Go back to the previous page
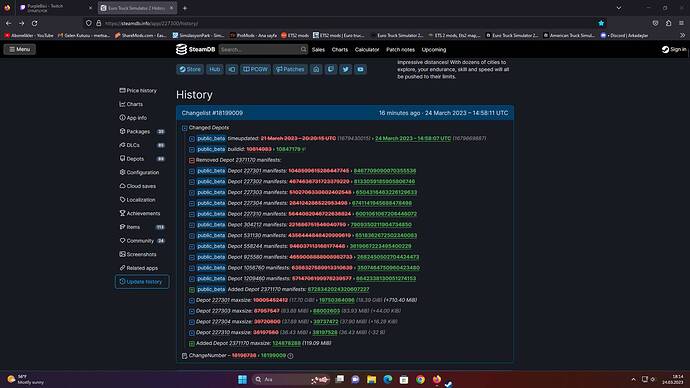The height and width of the screenshot is (388, 690). pyautogui.click(x=9, y=23)
